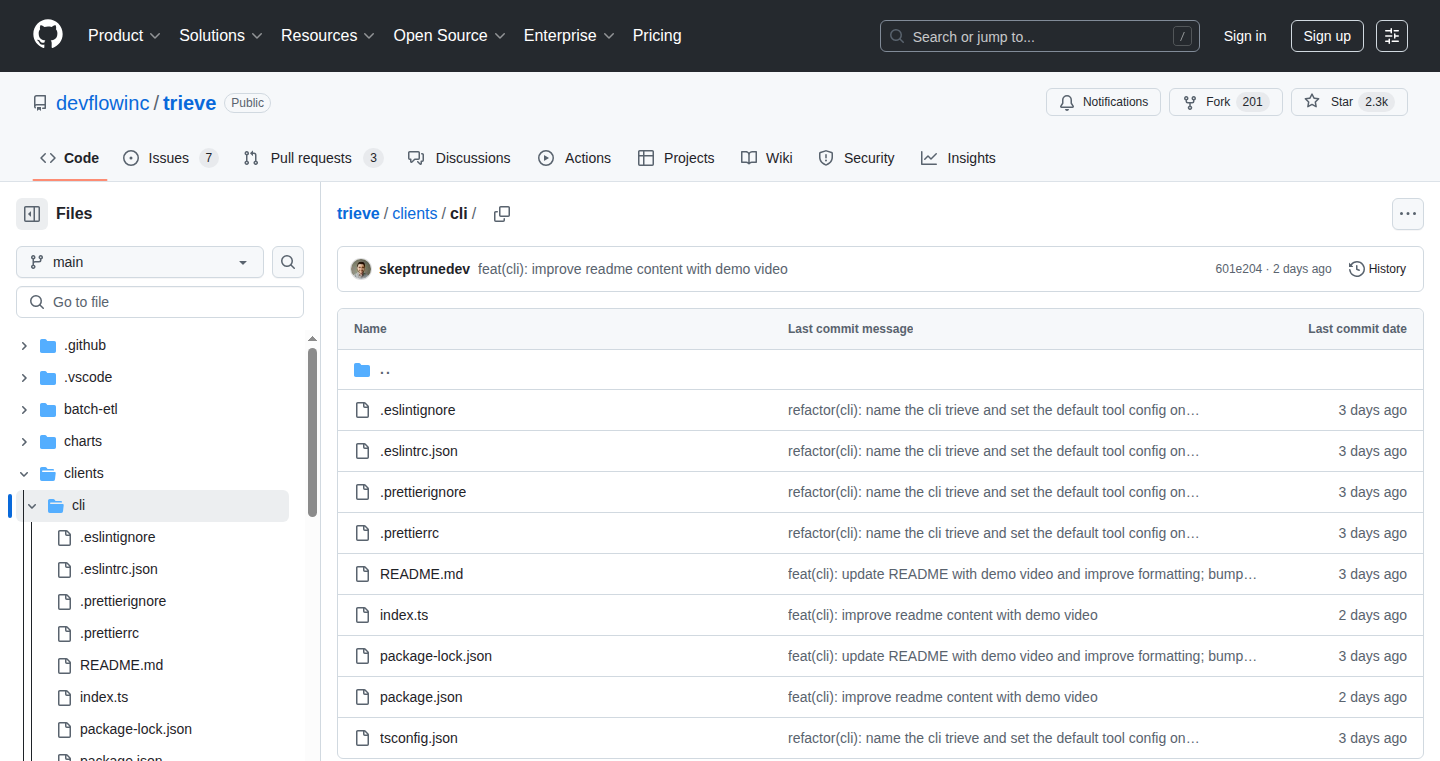Click the file icon beside README.md in sidebar
Image resolution: width=1440 pixels, height=761 pixels.
point(64,665)
